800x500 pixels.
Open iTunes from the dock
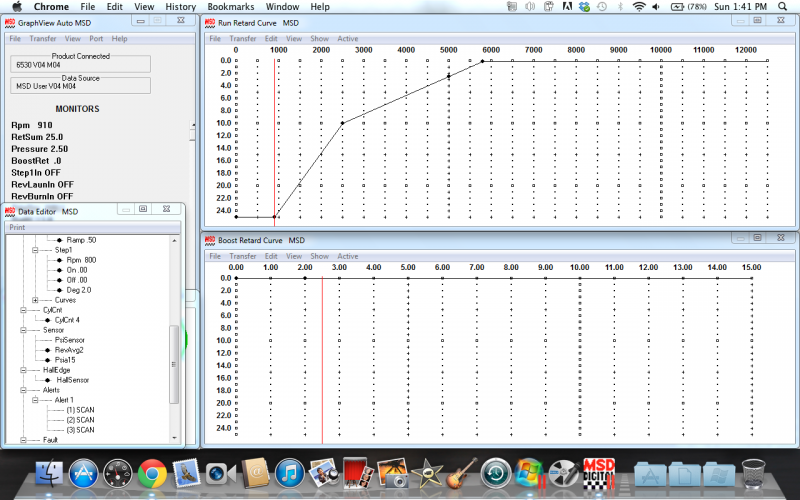(x=289, y=473)
